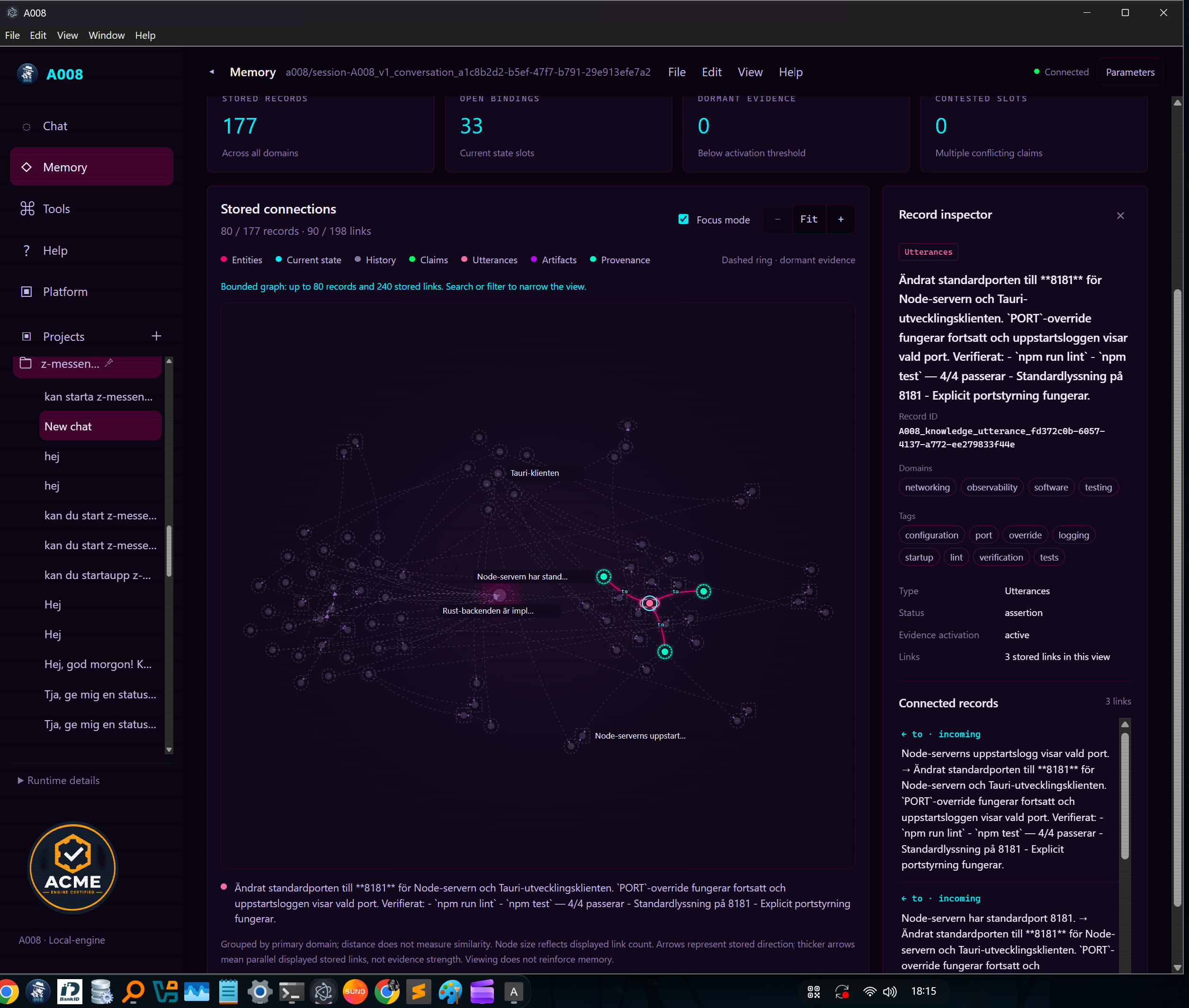Open the terminal icon in the taskbar
Viewport: 1189px width, 1008px height.
pyautogui.click(x=291, y=991)
